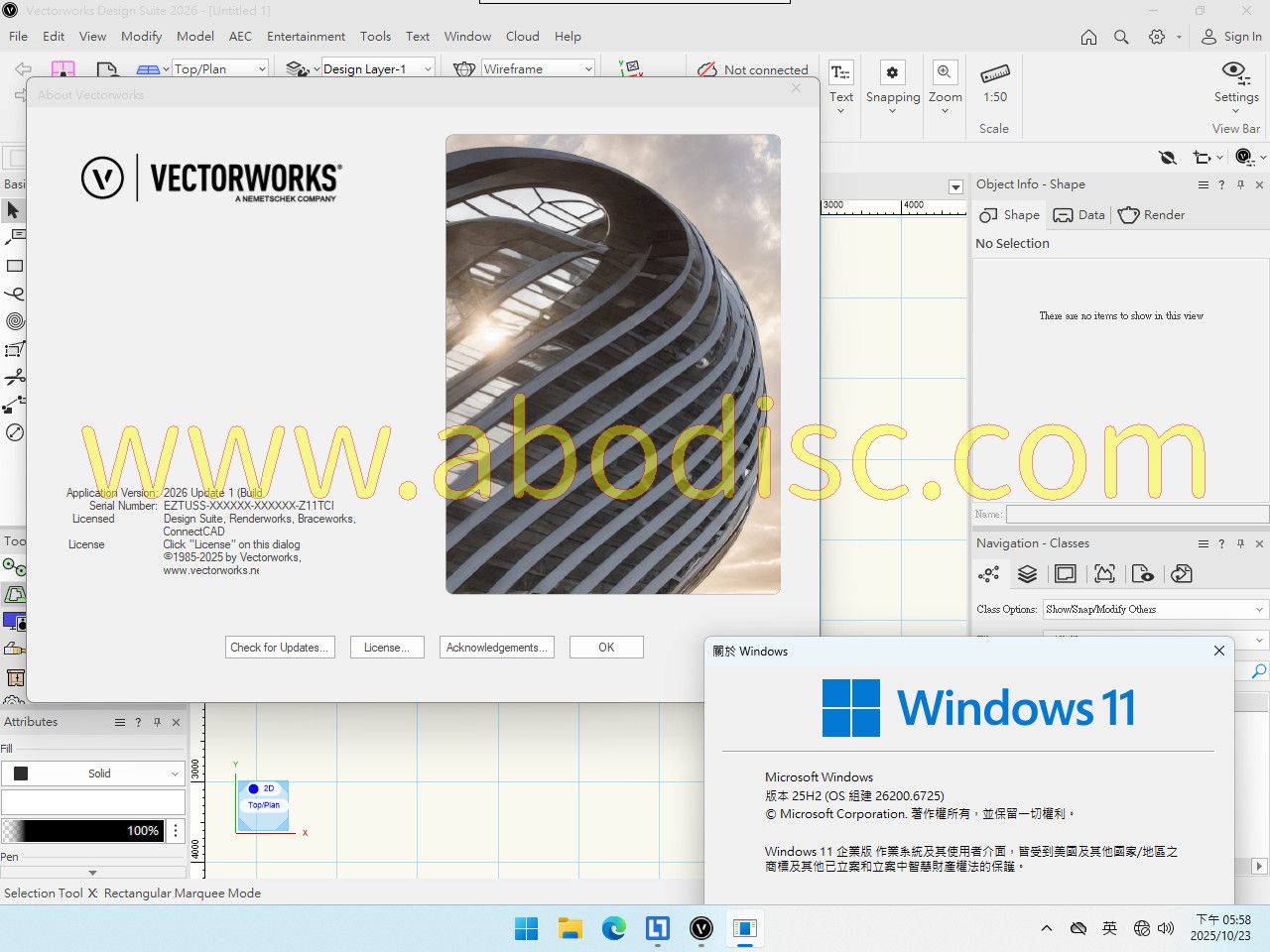Select the Selection arrow tool
Screen dimensions: 1270x952
click(13, 210)
